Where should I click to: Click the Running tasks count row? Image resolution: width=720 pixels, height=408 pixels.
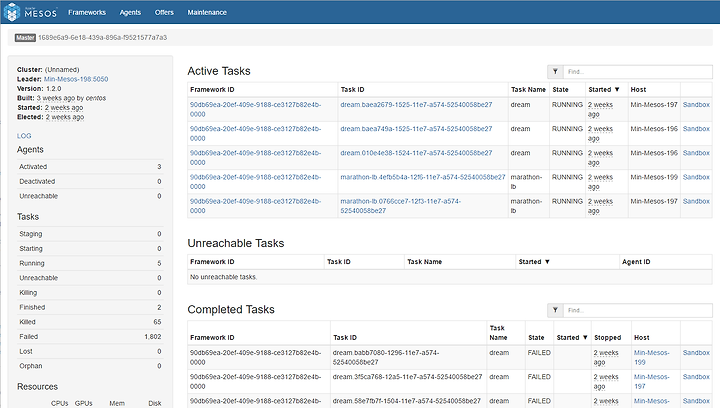click(x=90, y=263)
